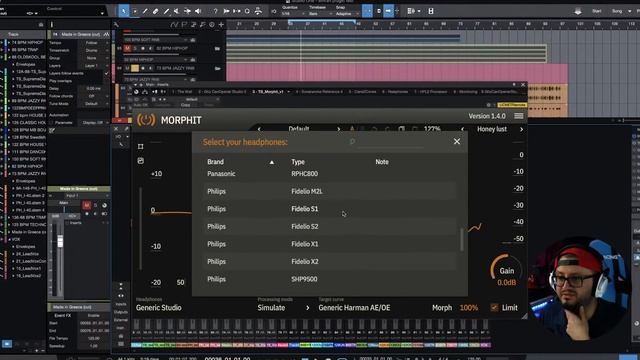
Task: Click the headphone search input field
Action: pyautogui.click(x=391, y=142)
